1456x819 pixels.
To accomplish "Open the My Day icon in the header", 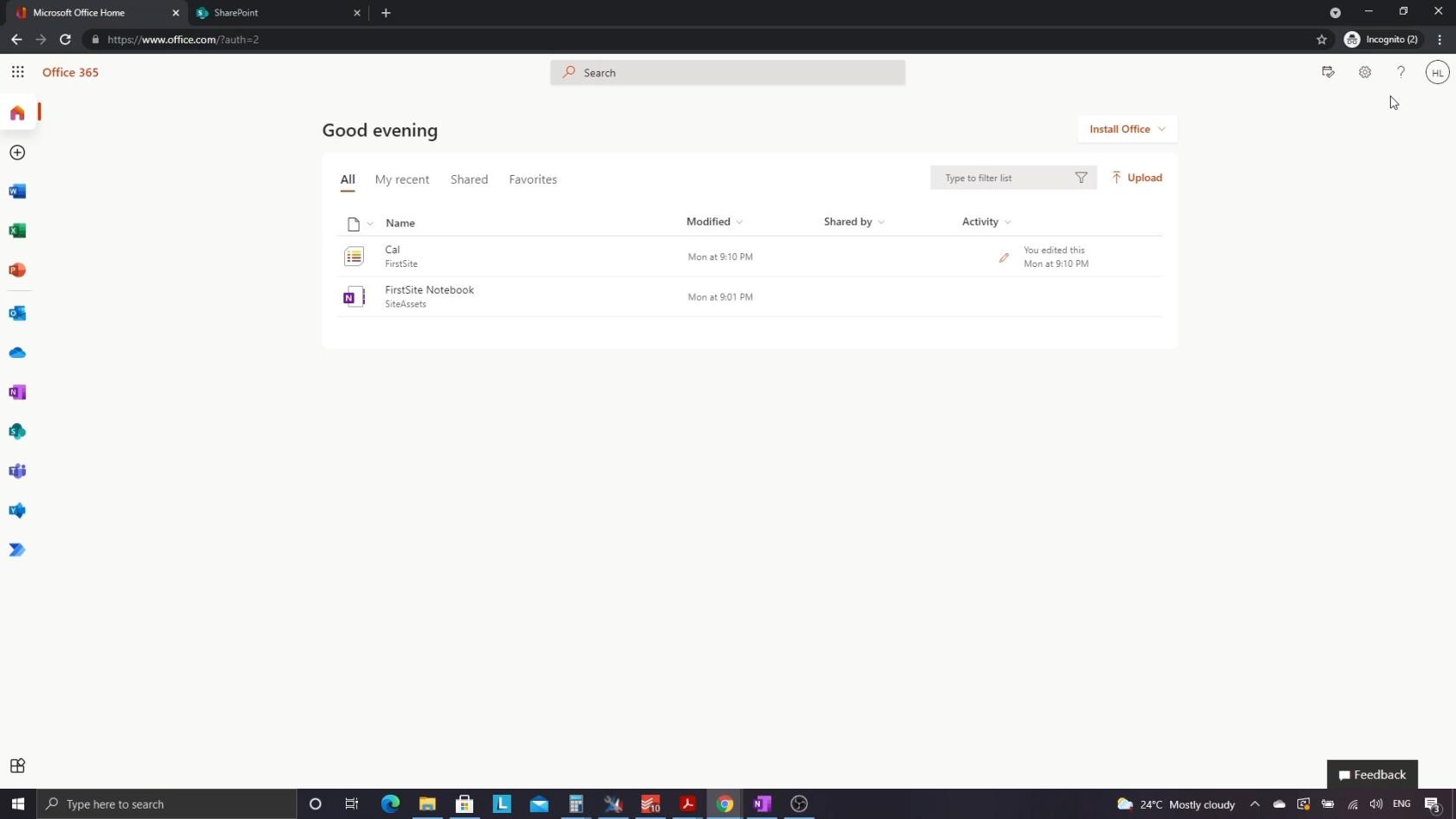I will click(1328, 72).
